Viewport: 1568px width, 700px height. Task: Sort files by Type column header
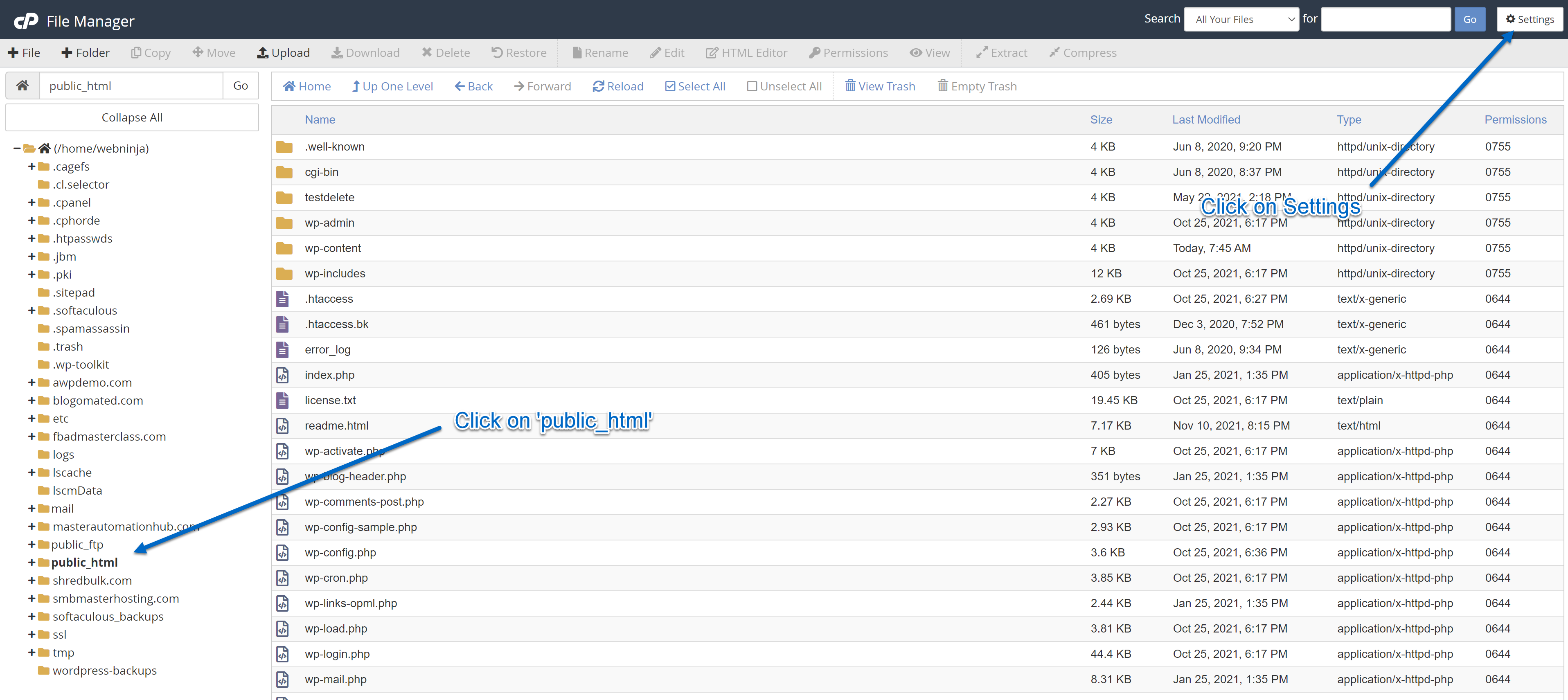point(1348,120)
